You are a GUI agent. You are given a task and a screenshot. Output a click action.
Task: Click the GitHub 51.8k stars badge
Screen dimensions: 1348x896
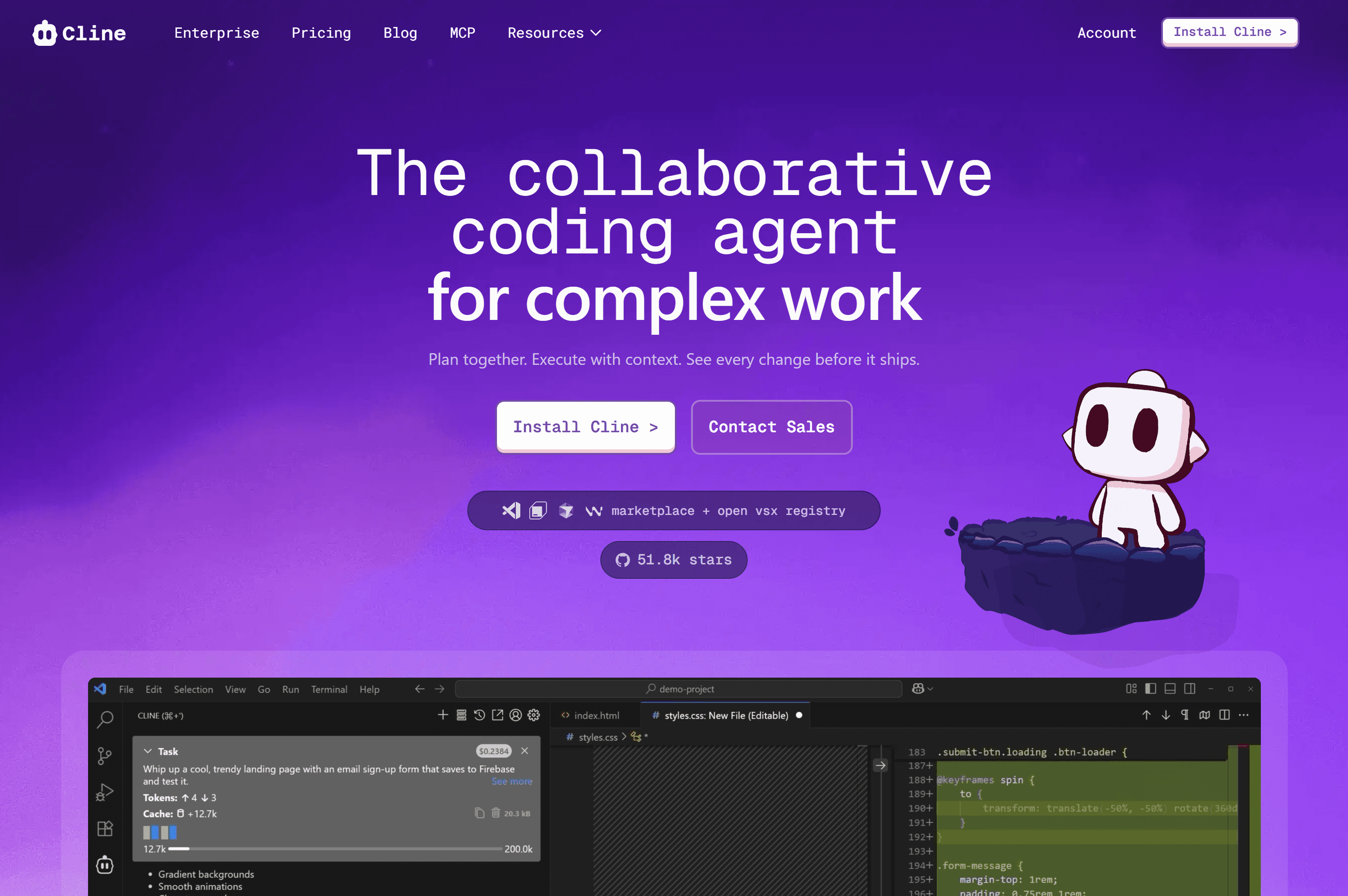(x=673, y=559)
